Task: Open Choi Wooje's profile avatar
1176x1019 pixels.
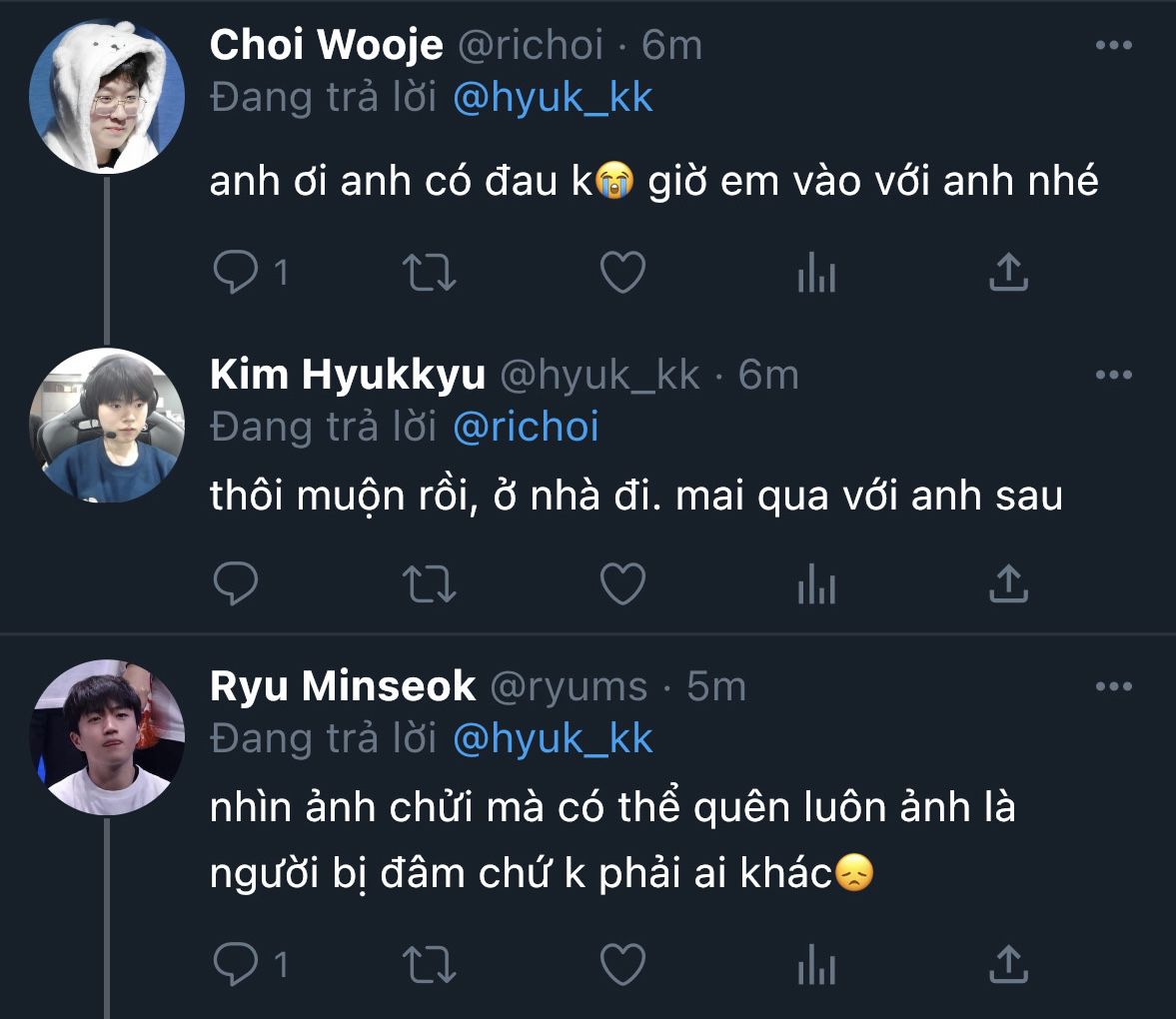Action: point(108,96)
